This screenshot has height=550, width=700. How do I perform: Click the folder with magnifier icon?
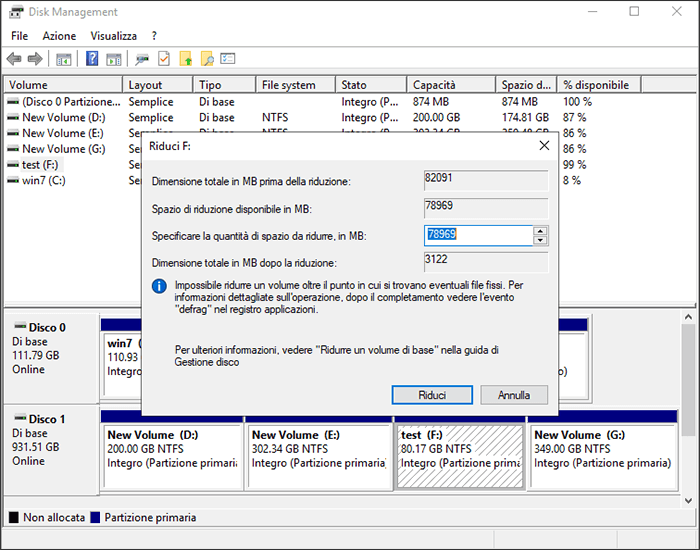207,59
